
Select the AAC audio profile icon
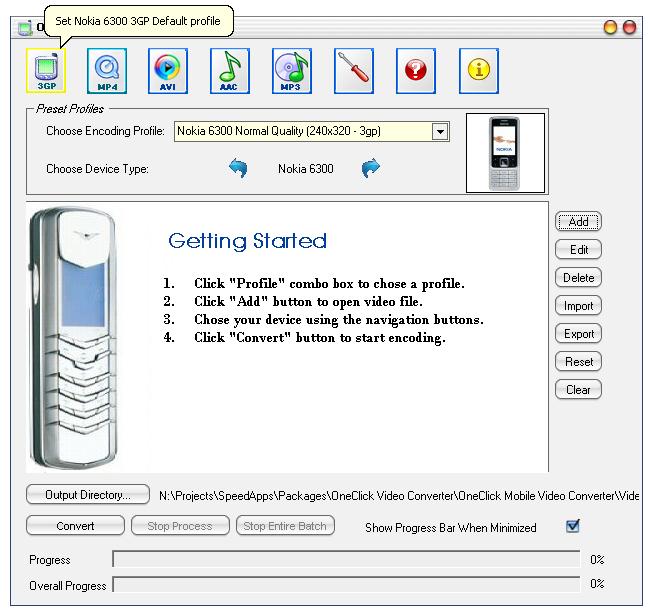(230, 71)
